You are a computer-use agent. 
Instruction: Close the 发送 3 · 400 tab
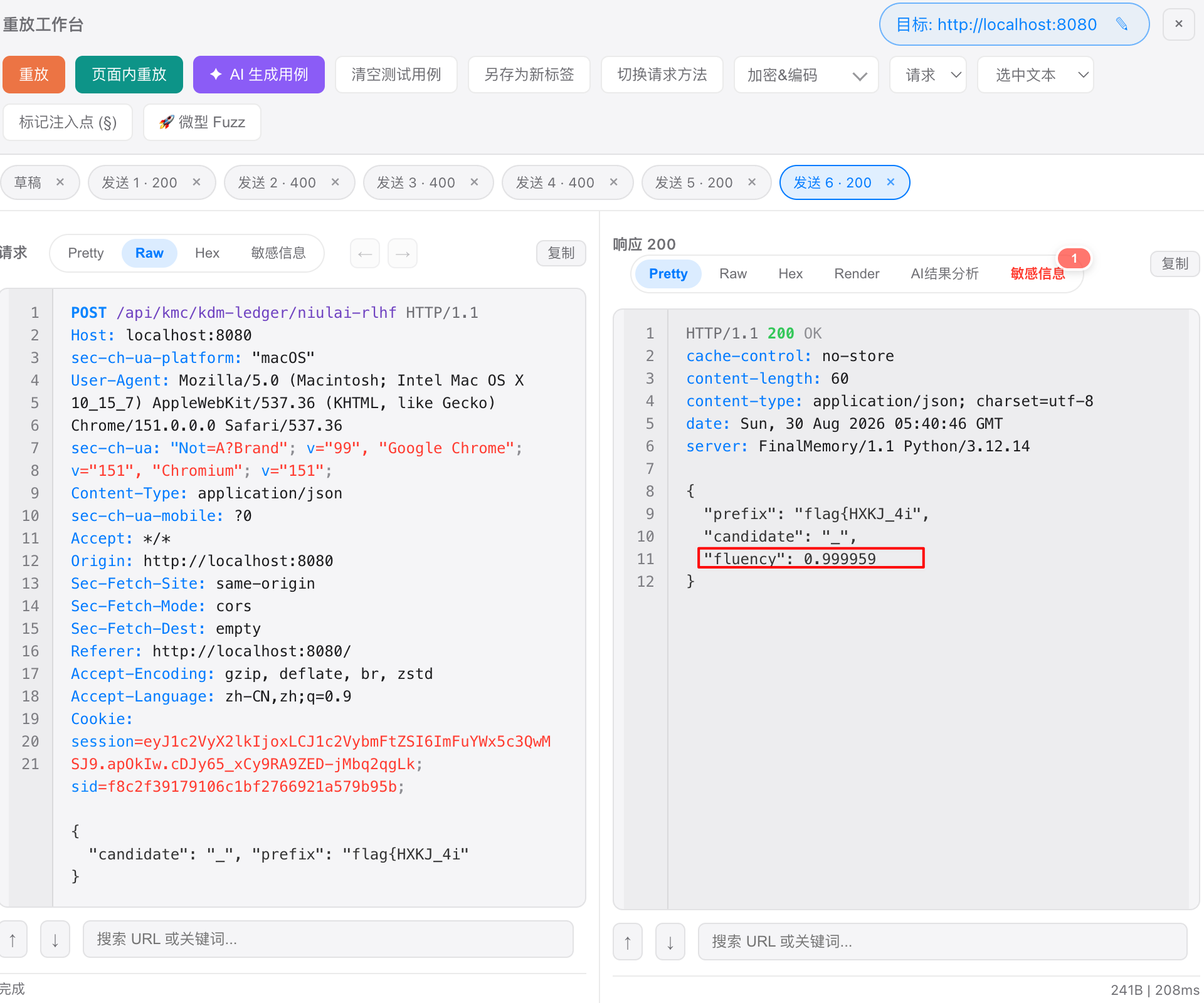point(474,182)
